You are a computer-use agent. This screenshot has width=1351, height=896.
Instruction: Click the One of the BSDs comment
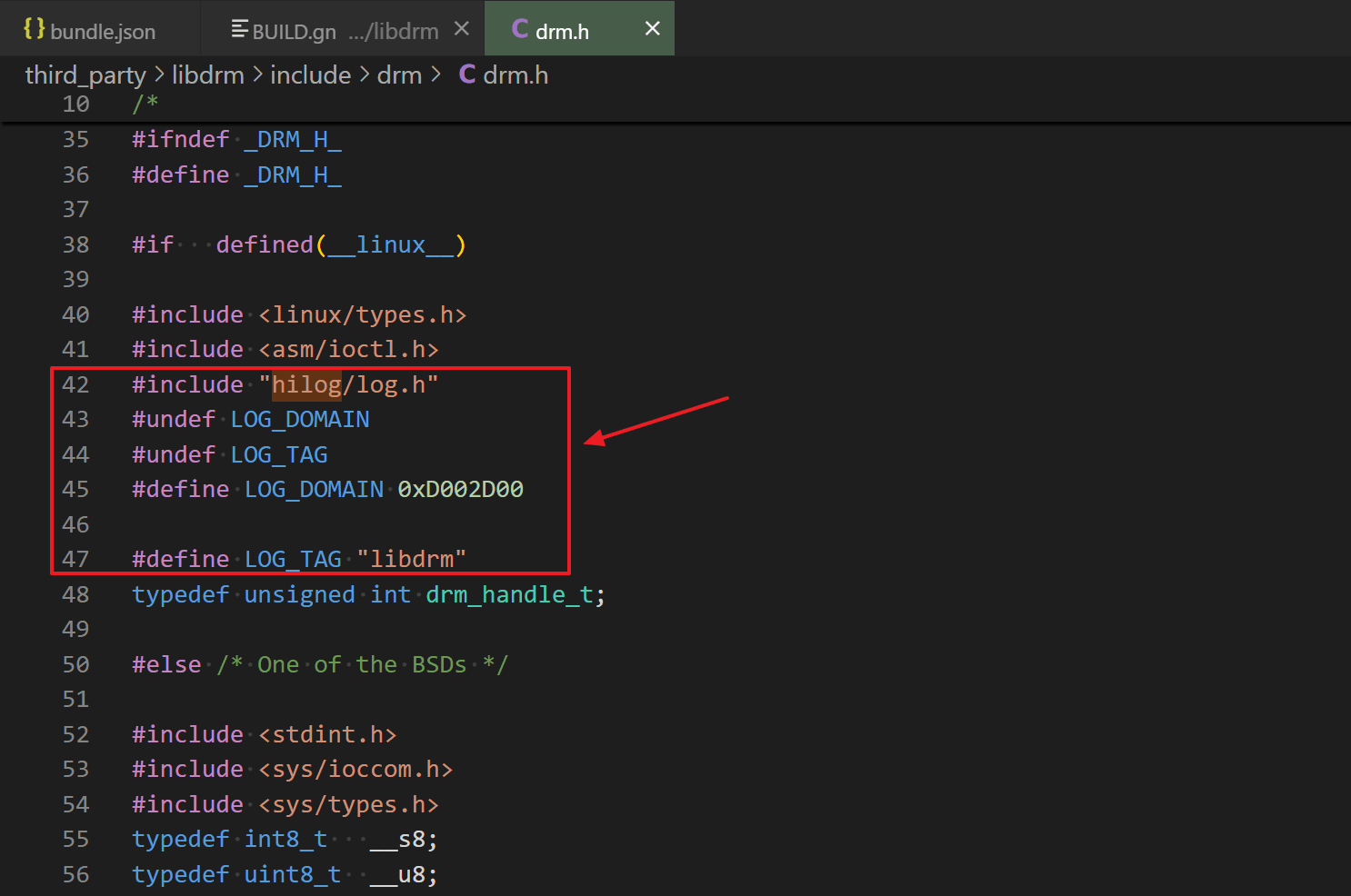point(362,665)
